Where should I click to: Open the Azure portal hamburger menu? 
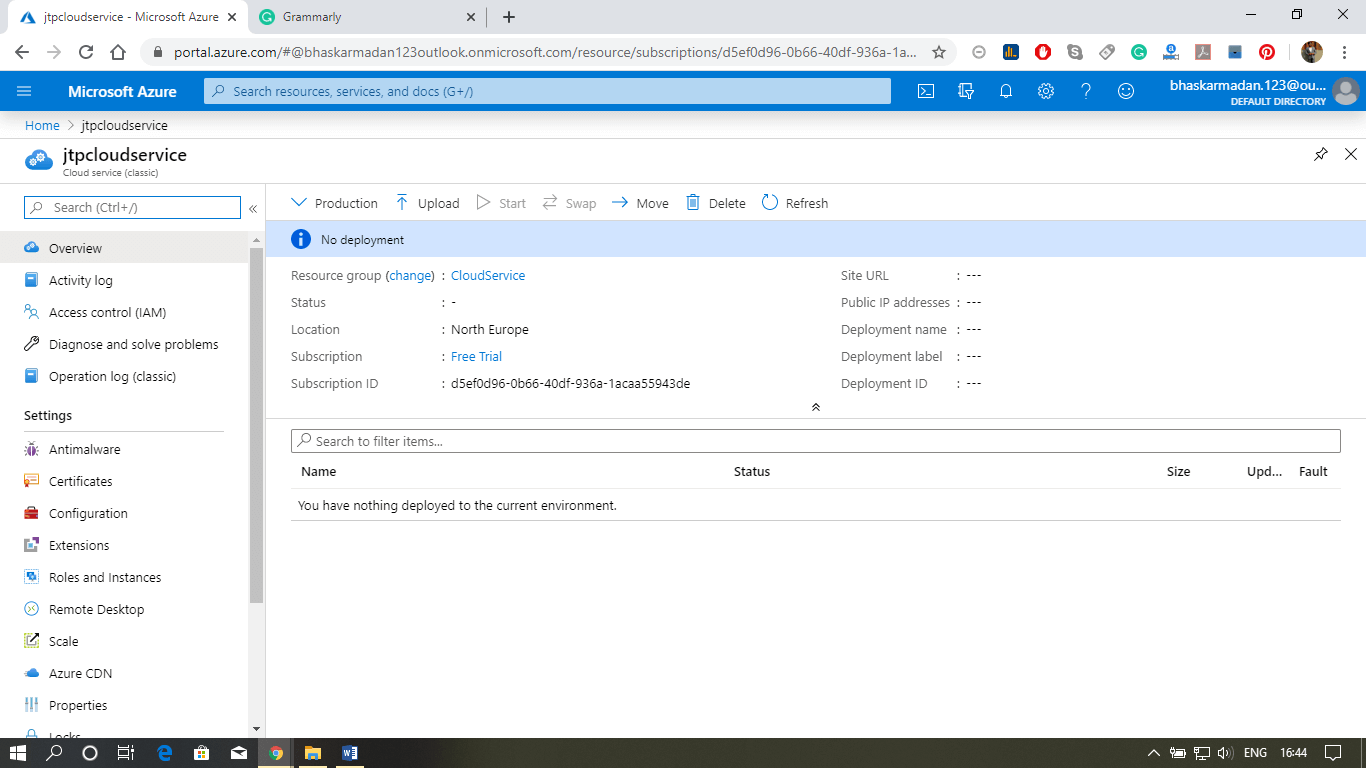tap(24, 91)
